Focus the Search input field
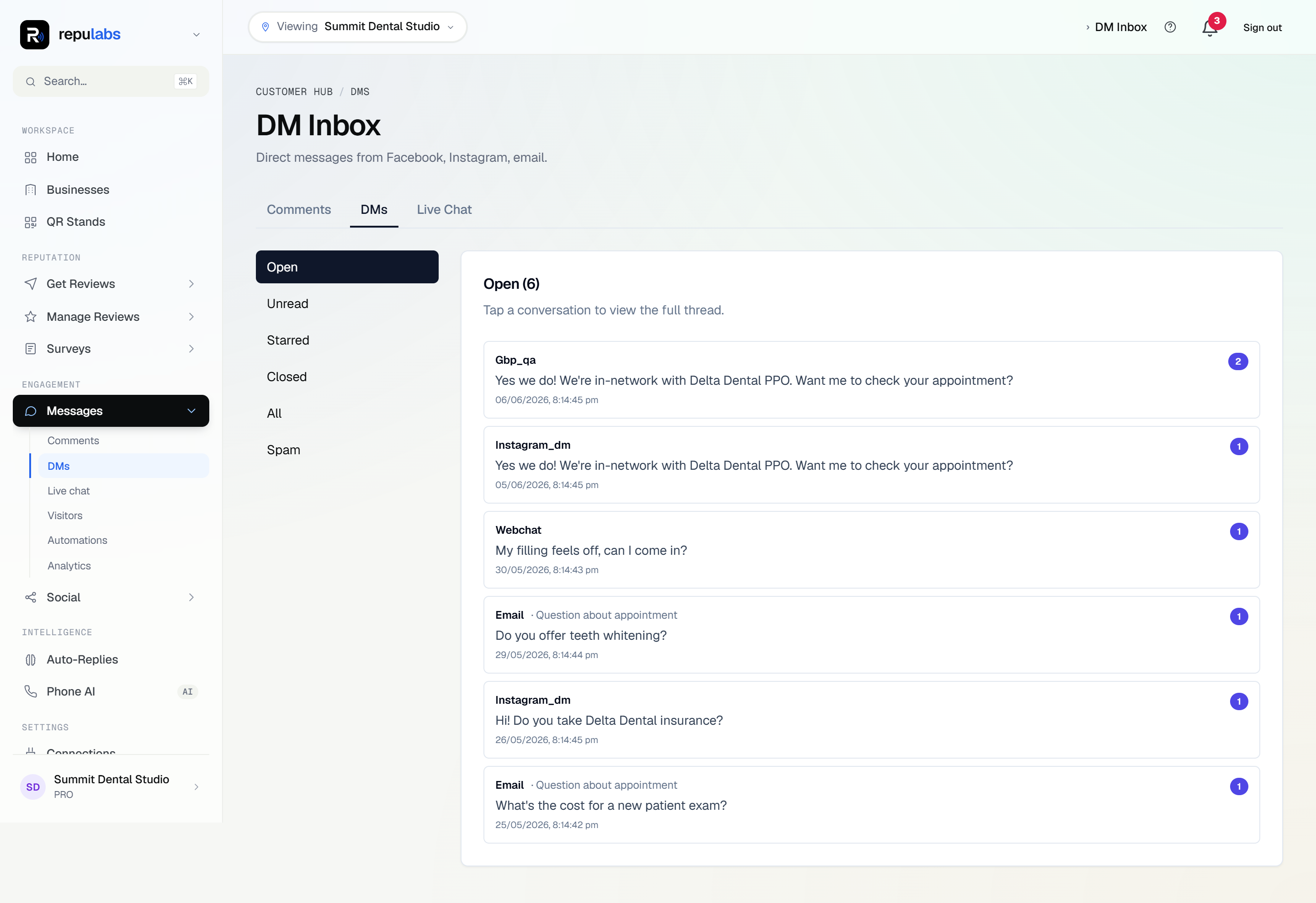Image resolution: width=1316 pixels, height=903 pixels. point(111,81)
